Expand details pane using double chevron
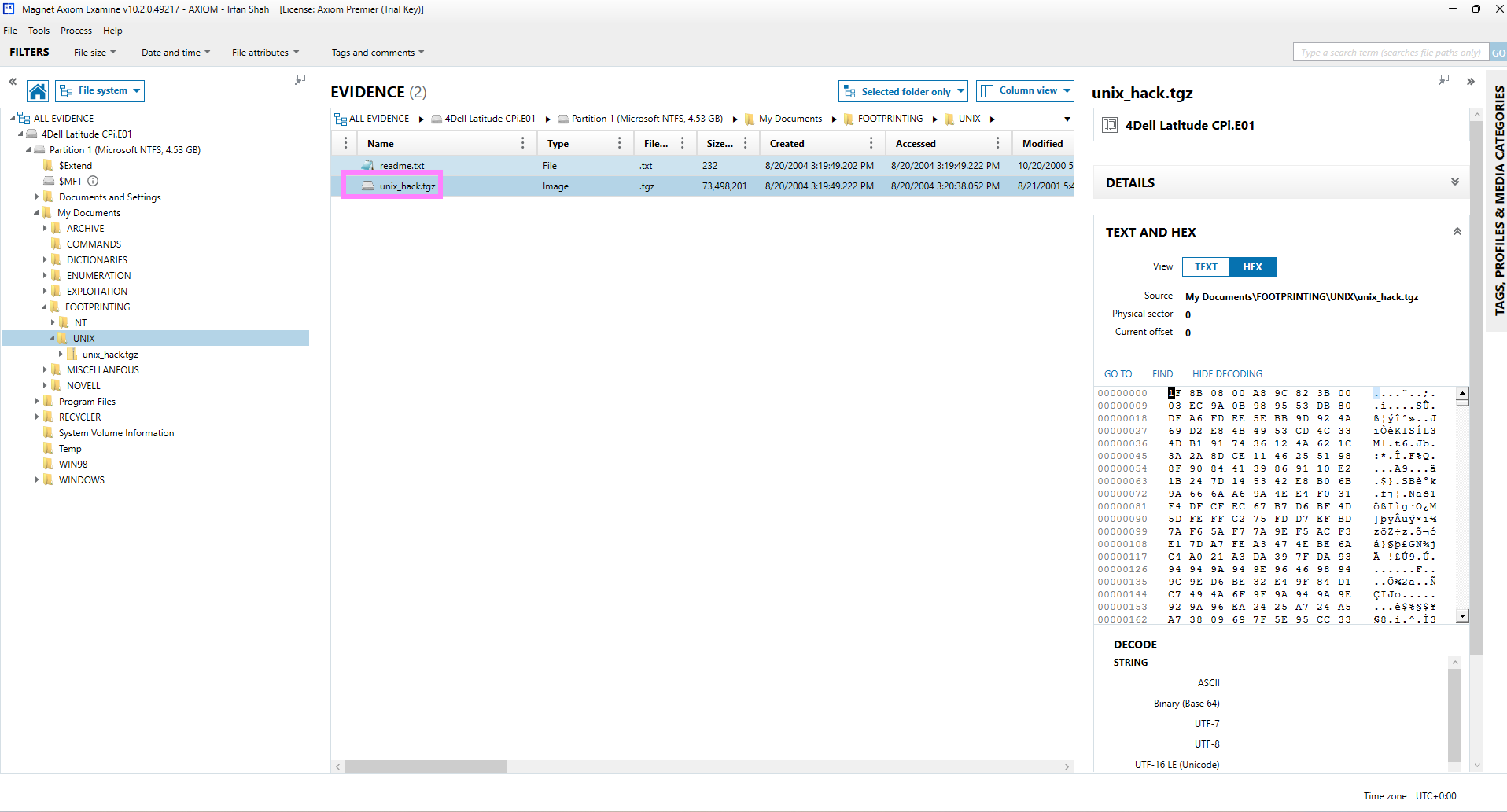Screen dimensions: 1507x812 pos(1470,81)
